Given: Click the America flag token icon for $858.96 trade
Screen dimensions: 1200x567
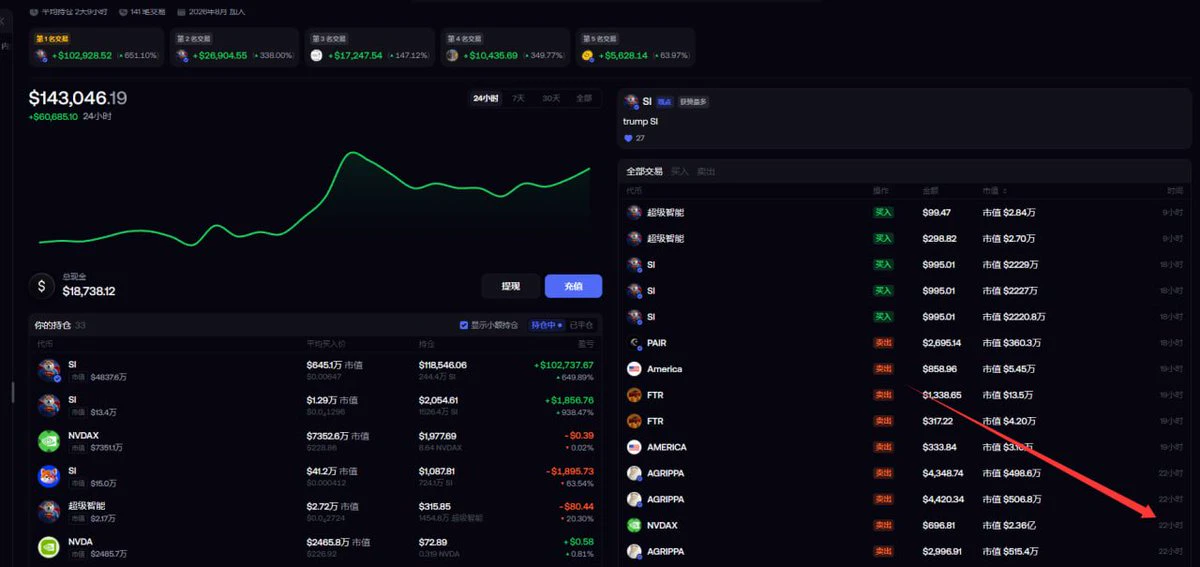Looking at the screenshot, I should click(633, 369).
